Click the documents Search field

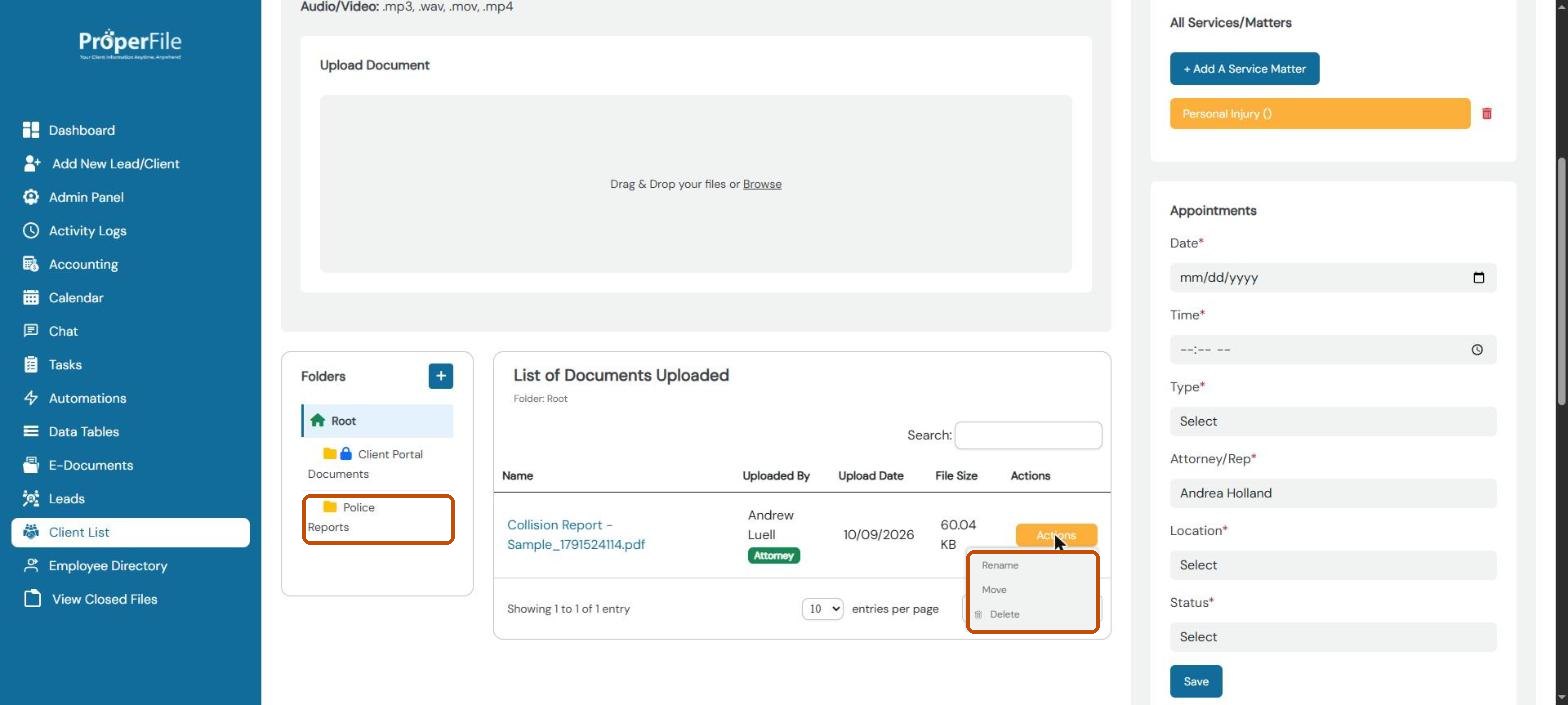click(1028, 435)
